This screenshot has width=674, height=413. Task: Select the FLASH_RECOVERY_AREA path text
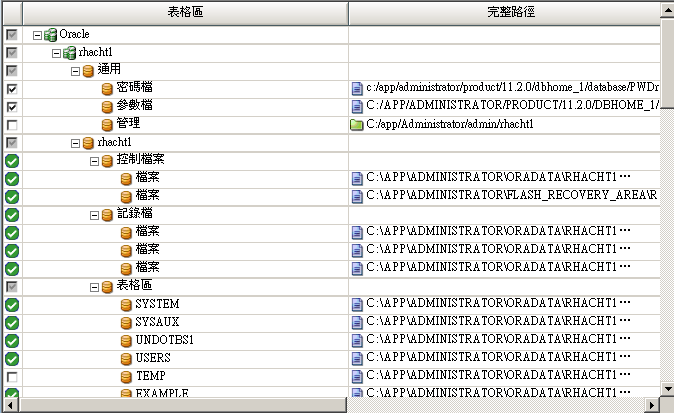pos(512,195)
